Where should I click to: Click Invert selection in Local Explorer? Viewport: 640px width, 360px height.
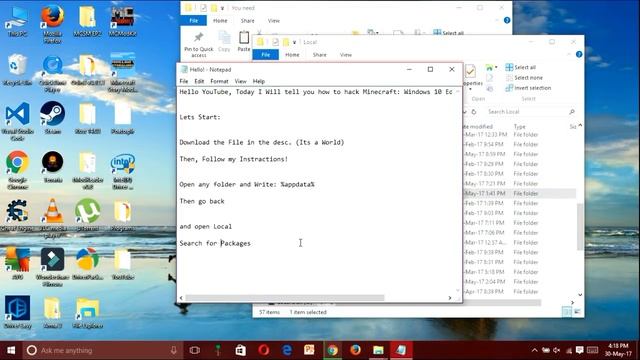pyautogui.click(x=528, y=88)
